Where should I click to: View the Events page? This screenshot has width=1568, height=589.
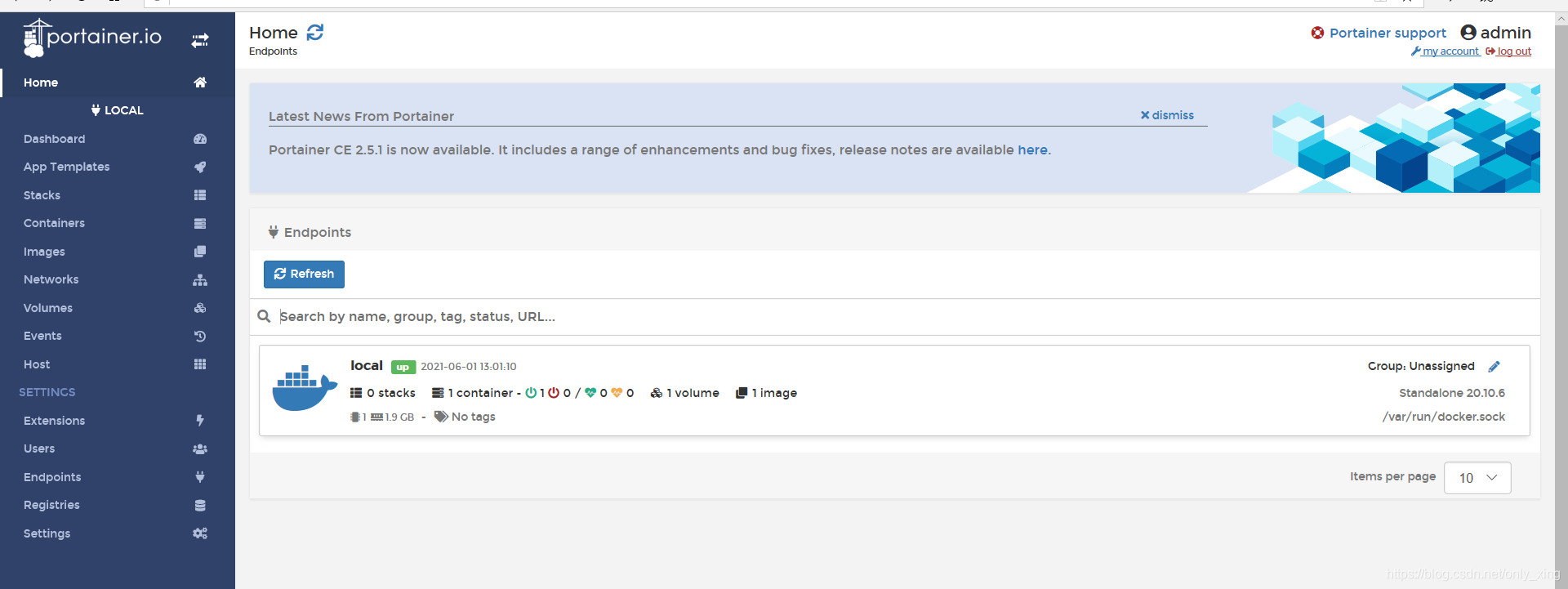(x=42, y=336)
